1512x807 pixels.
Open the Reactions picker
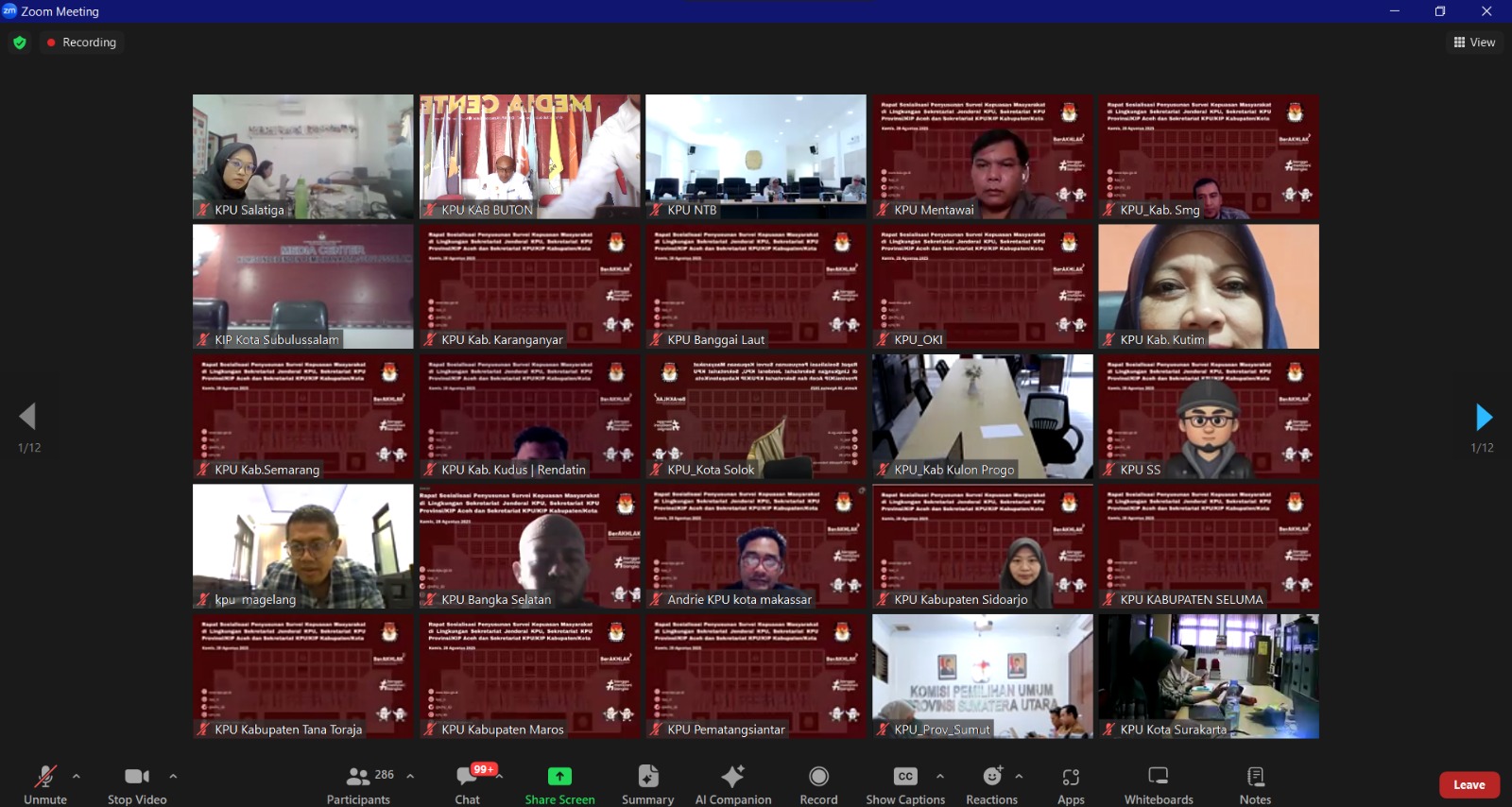click(991, 777)
